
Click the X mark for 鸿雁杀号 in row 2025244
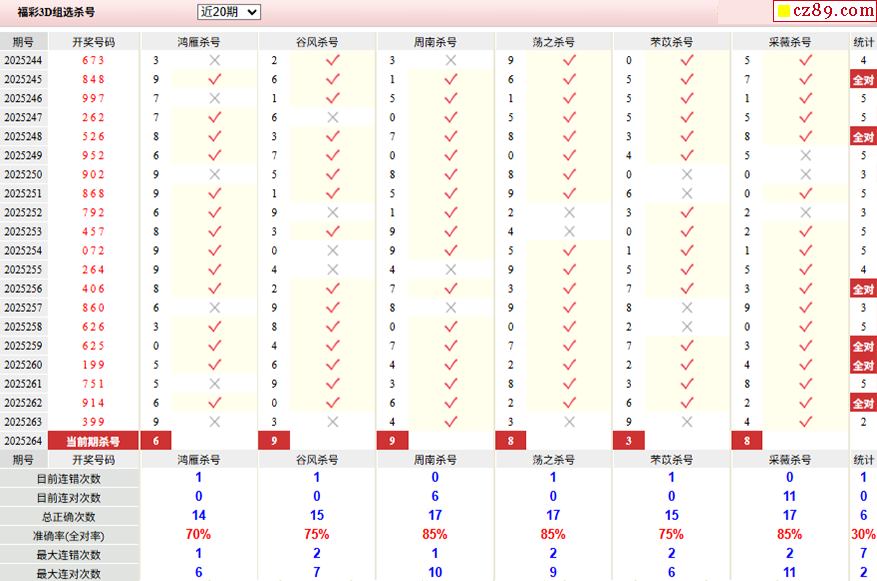[214, 60]
